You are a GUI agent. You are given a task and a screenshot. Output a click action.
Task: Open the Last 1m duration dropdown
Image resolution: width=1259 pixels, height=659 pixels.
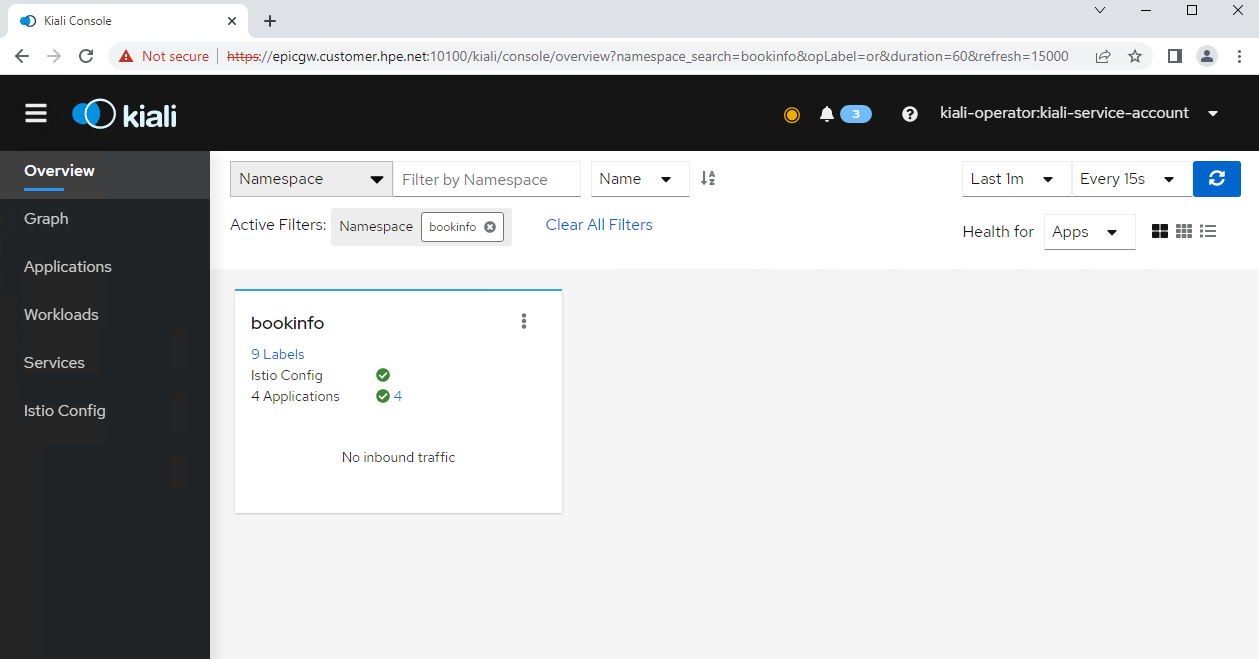click(1017, 179)
